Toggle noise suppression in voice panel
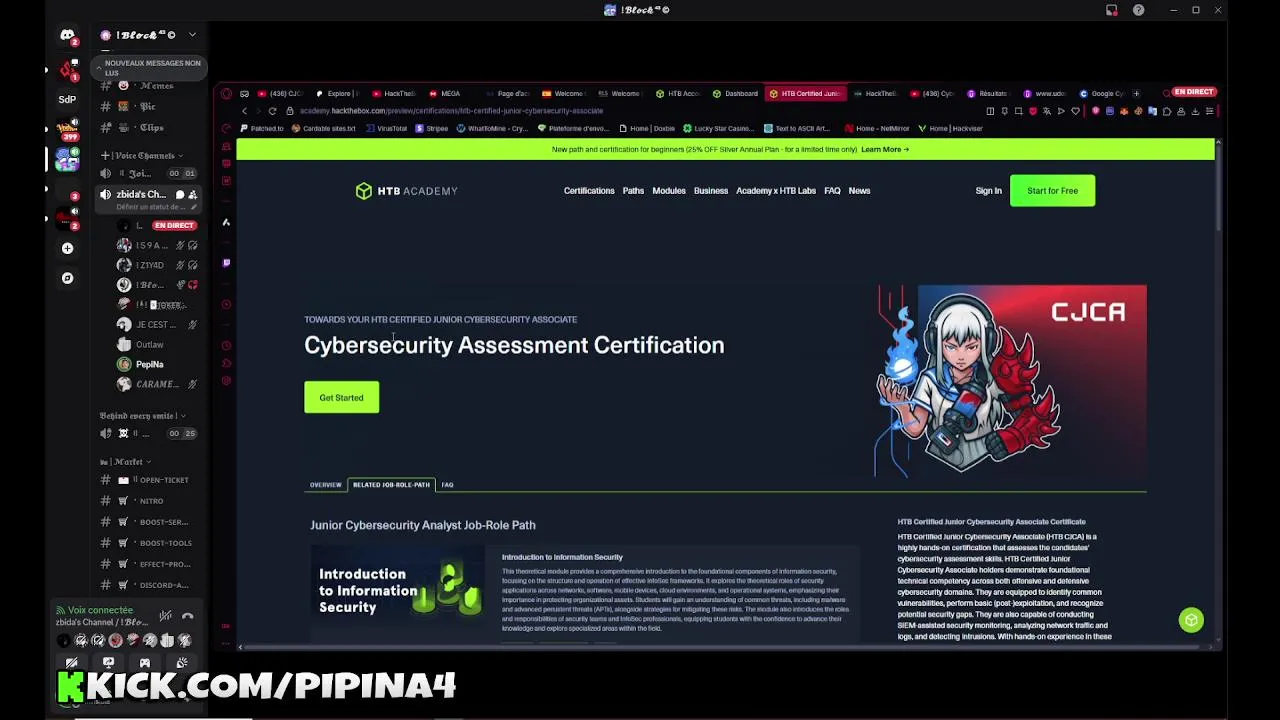Viewport: 1280px width, 720px height. [166, 616]
